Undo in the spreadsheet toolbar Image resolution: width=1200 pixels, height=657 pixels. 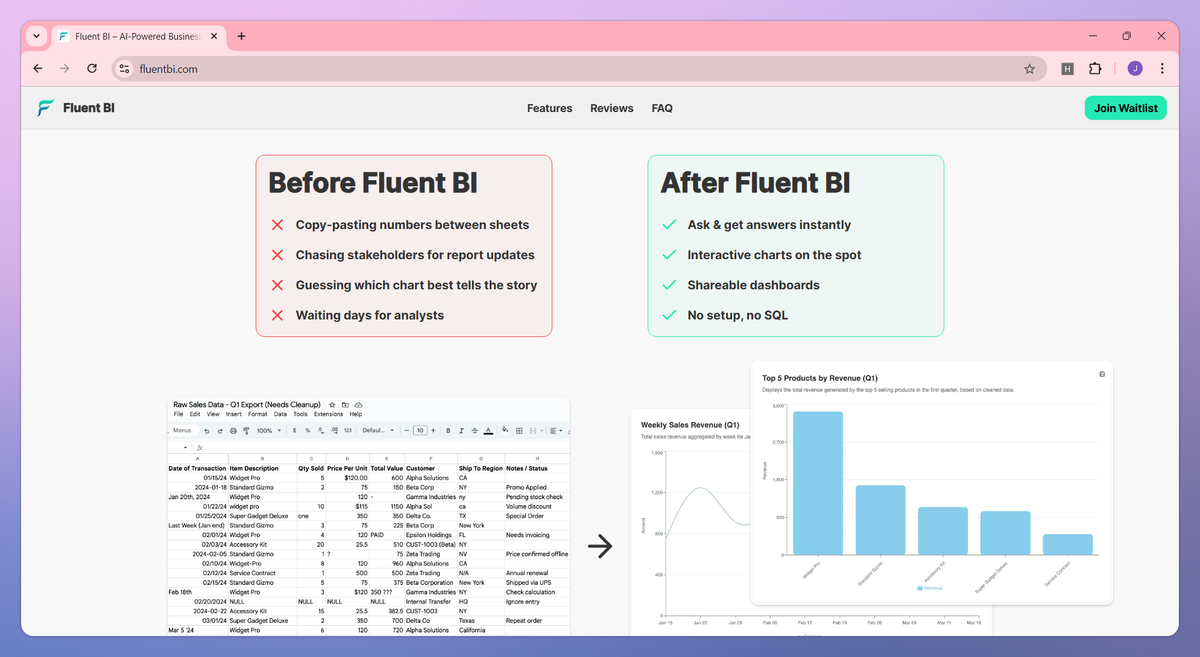(x=207, y=431)
